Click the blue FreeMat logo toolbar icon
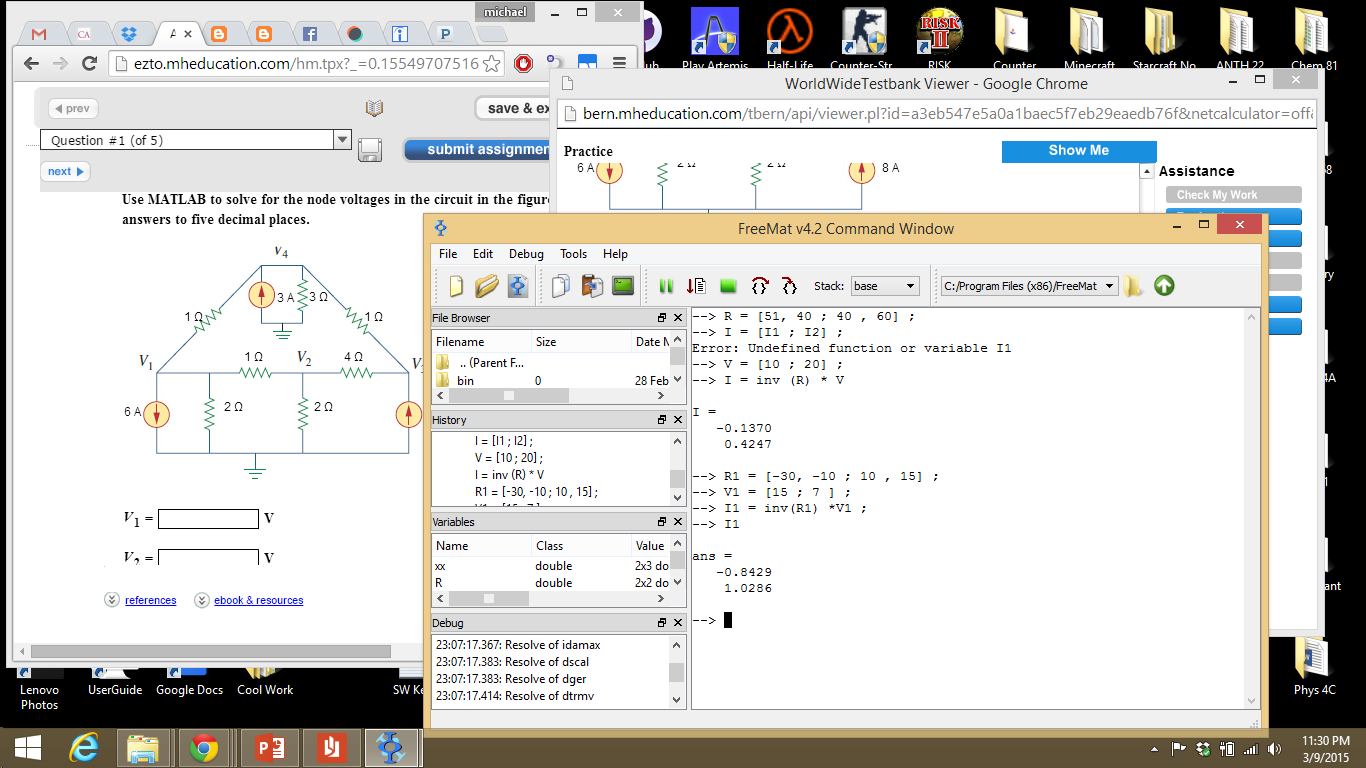The height and width of the screenshot is (768, 1366). point(517,286)
